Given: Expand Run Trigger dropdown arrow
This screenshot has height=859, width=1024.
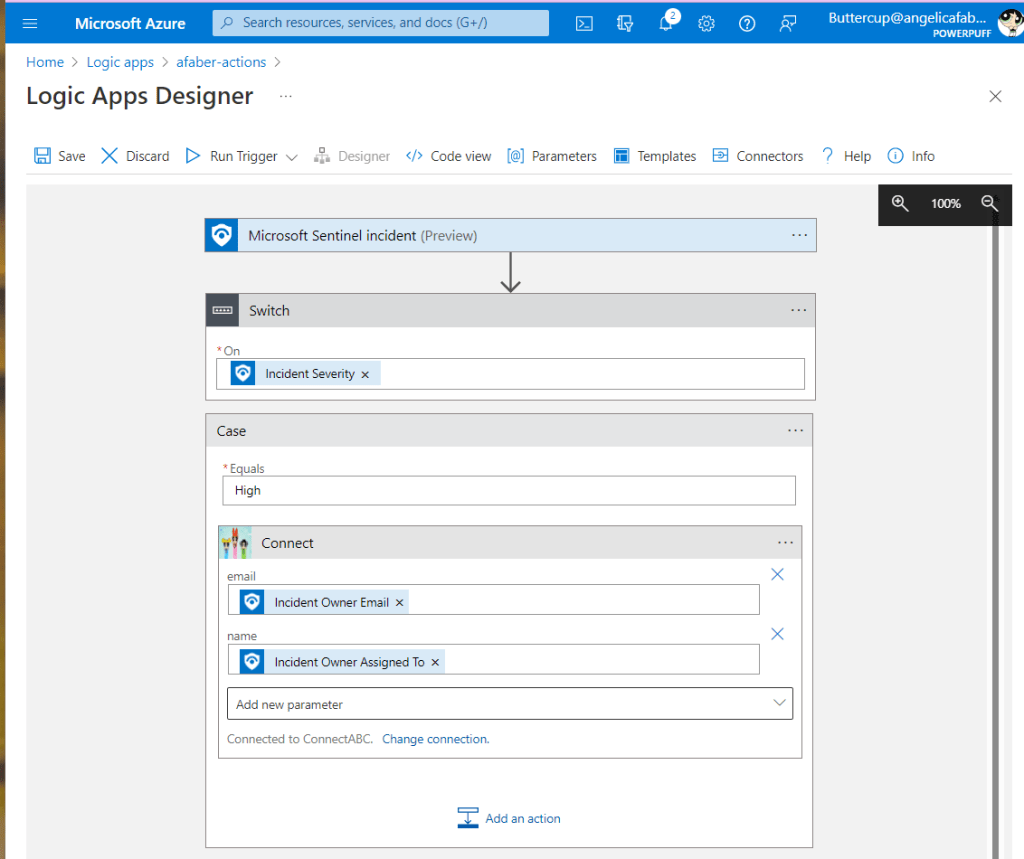Looking at the screenshot, I should (x=292, y=157).
